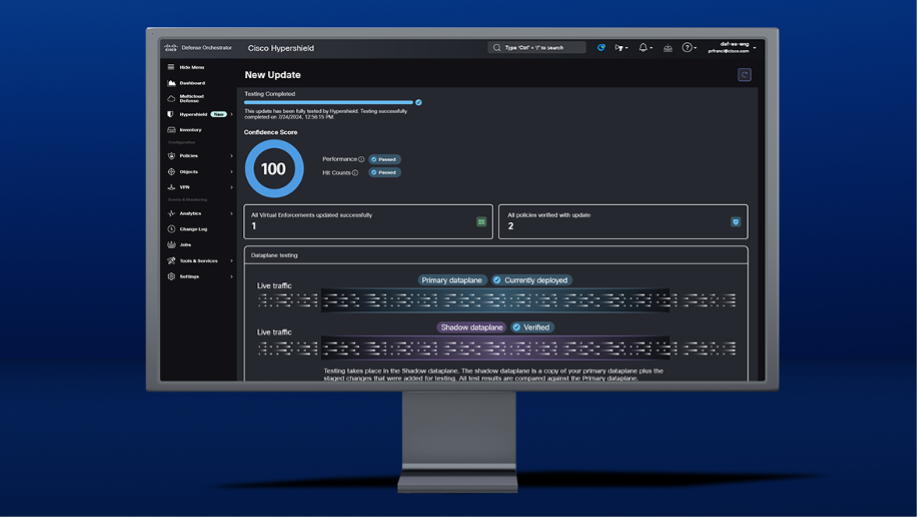Click the Primary dataplane chip
The image size is (920, 520).
452,281
